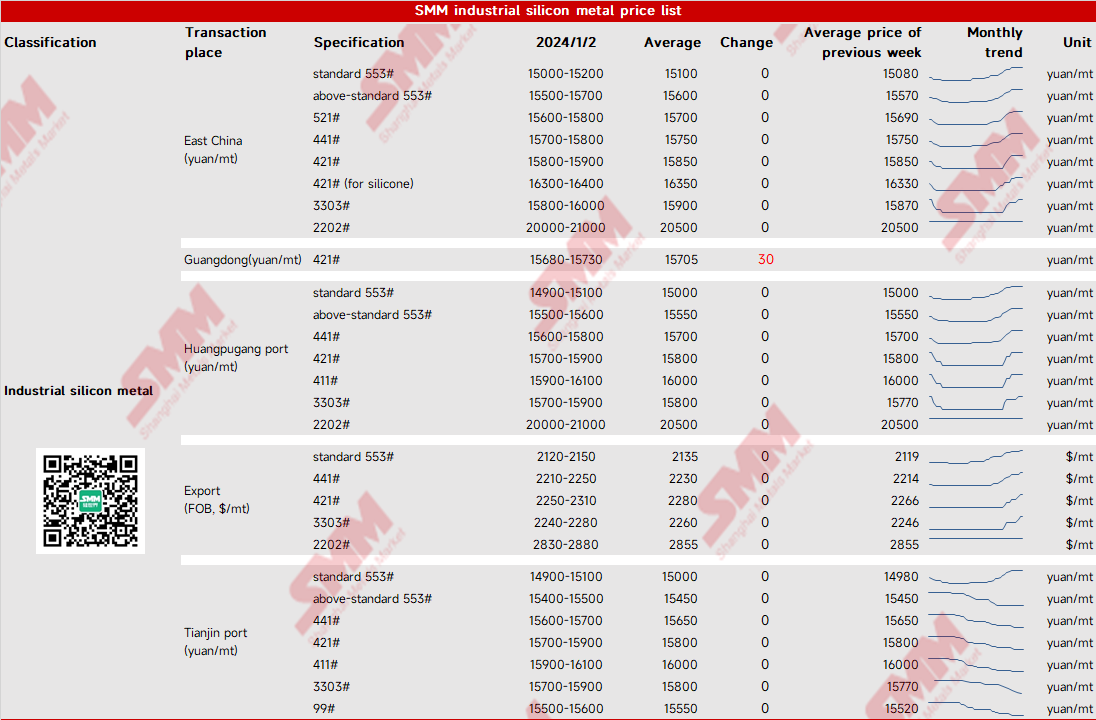1096x720 pixels.
Task: Open the 2024/1/2 date column header
Action: (x=565, y=42)
